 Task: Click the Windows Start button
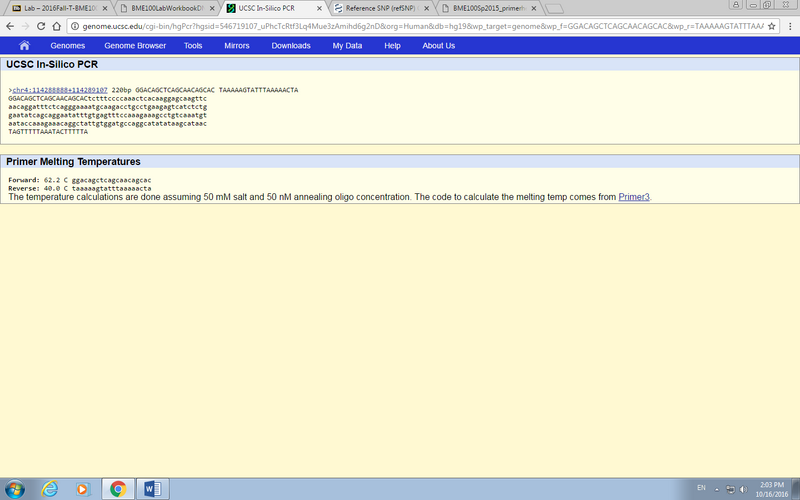click(15, 489)
